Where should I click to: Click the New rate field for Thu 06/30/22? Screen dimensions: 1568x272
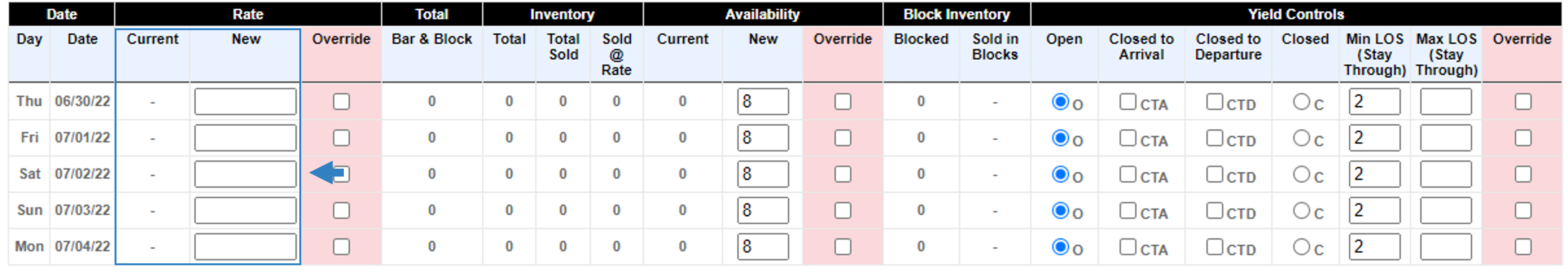click(x=245, y=101)
